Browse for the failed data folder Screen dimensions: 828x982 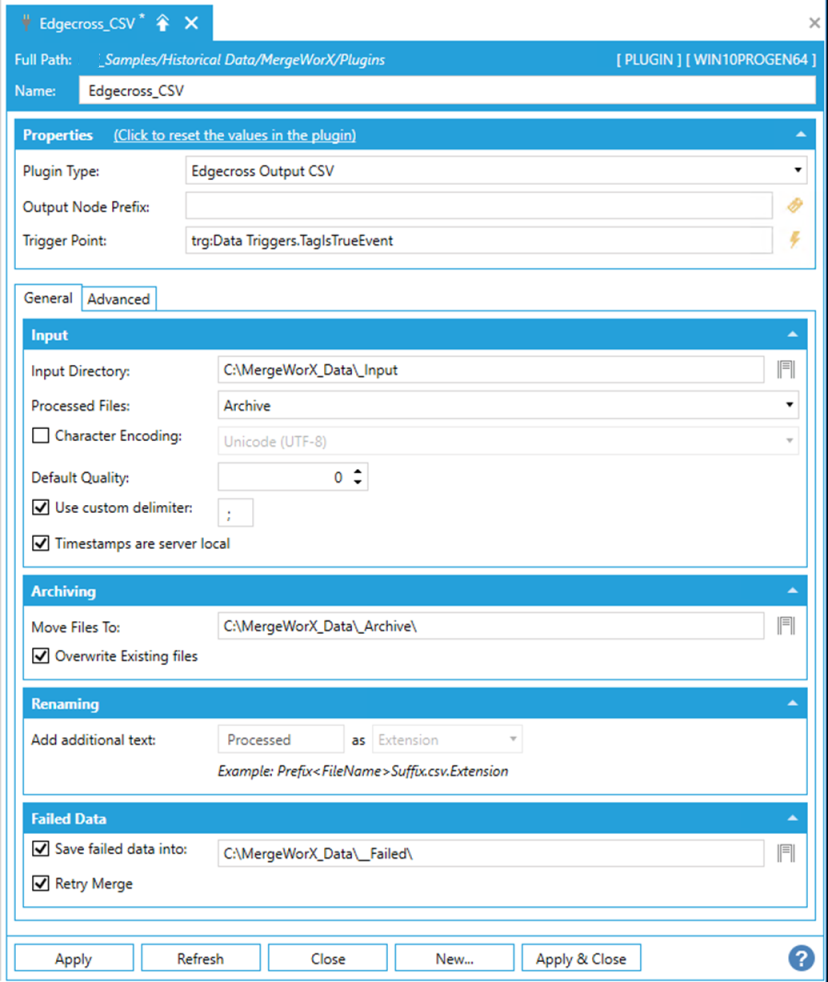pyautogui.click(x=786, y=853)
